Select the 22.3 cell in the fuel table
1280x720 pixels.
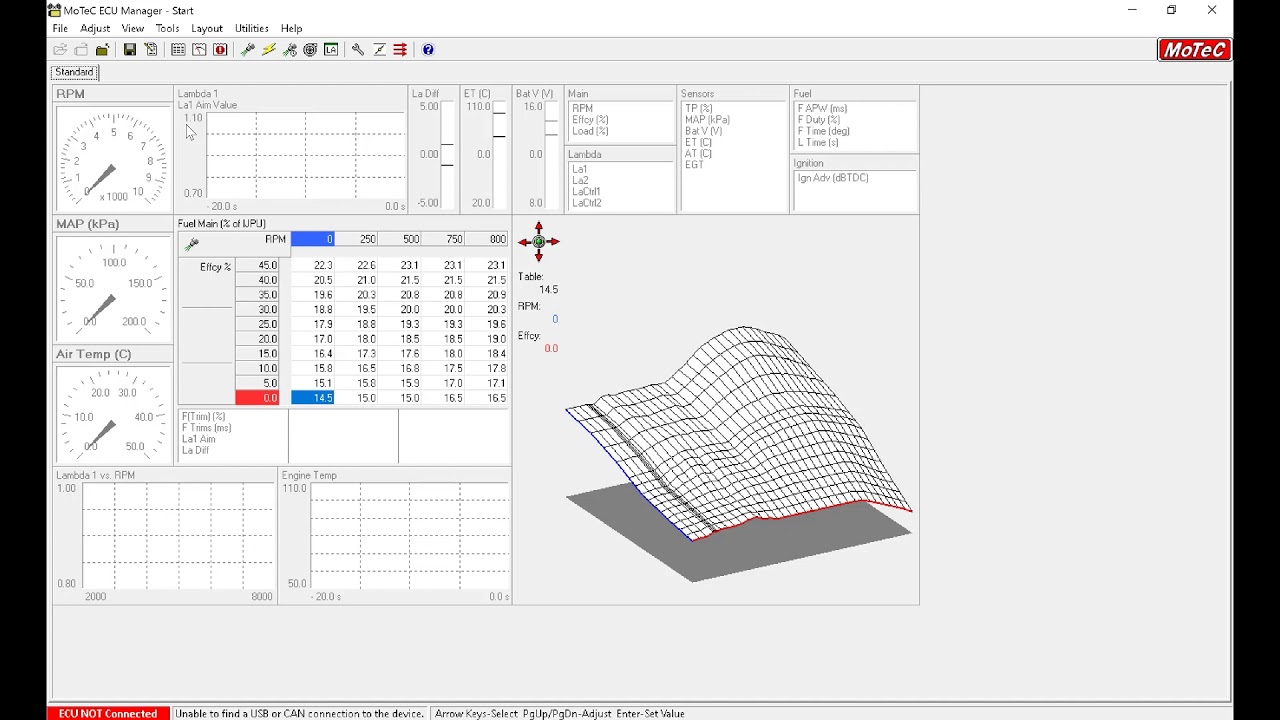click(x=312, y=265)
